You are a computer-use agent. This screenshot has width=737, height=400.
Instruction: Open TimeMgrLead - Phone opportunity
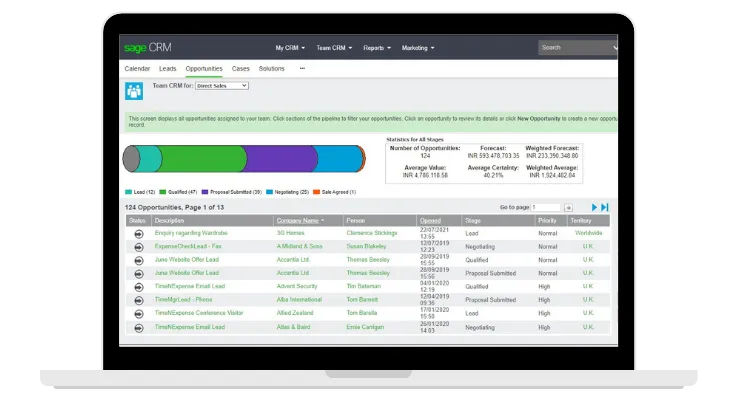tap(183, 300)
